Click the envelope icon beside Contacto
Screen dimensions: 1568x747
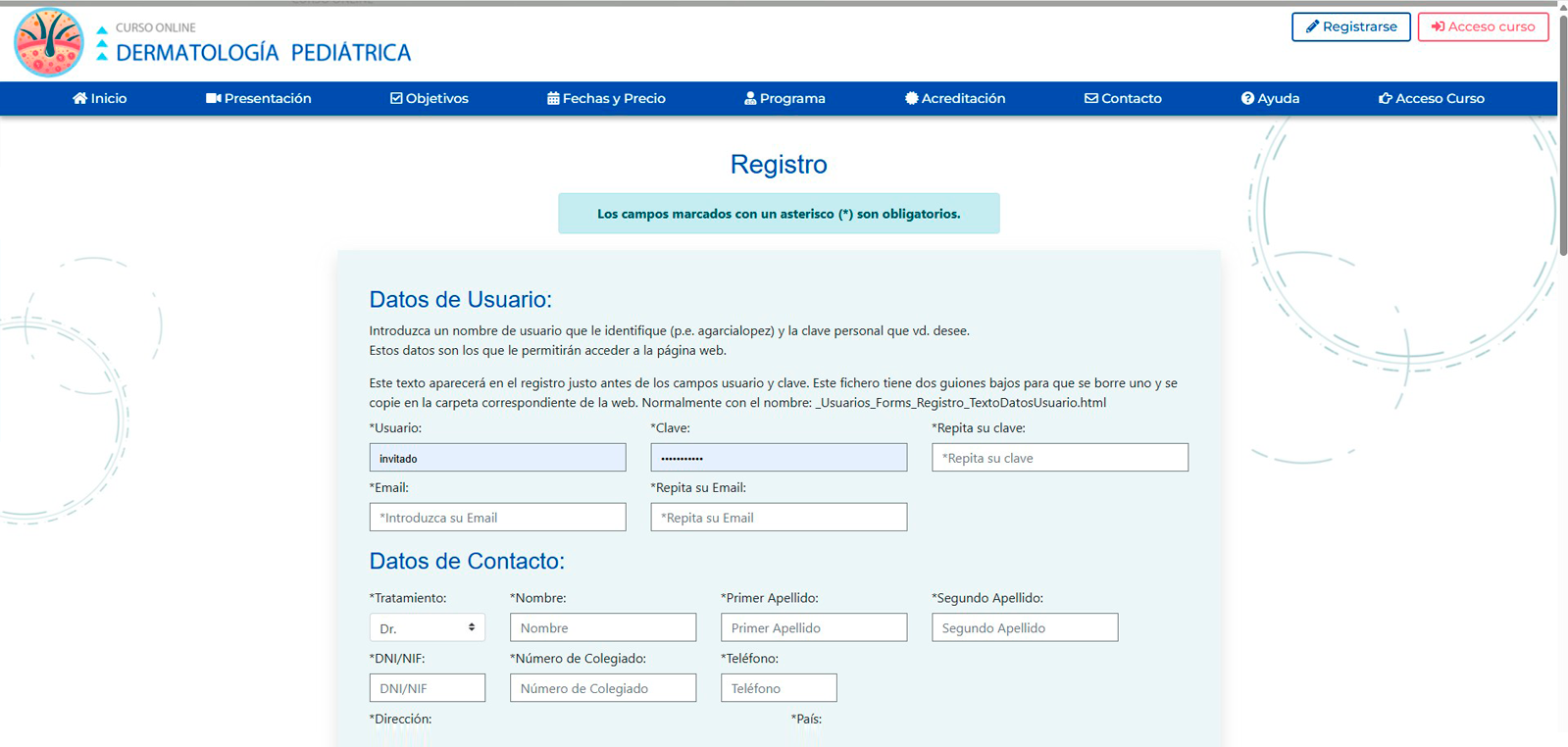(1090, 98)
